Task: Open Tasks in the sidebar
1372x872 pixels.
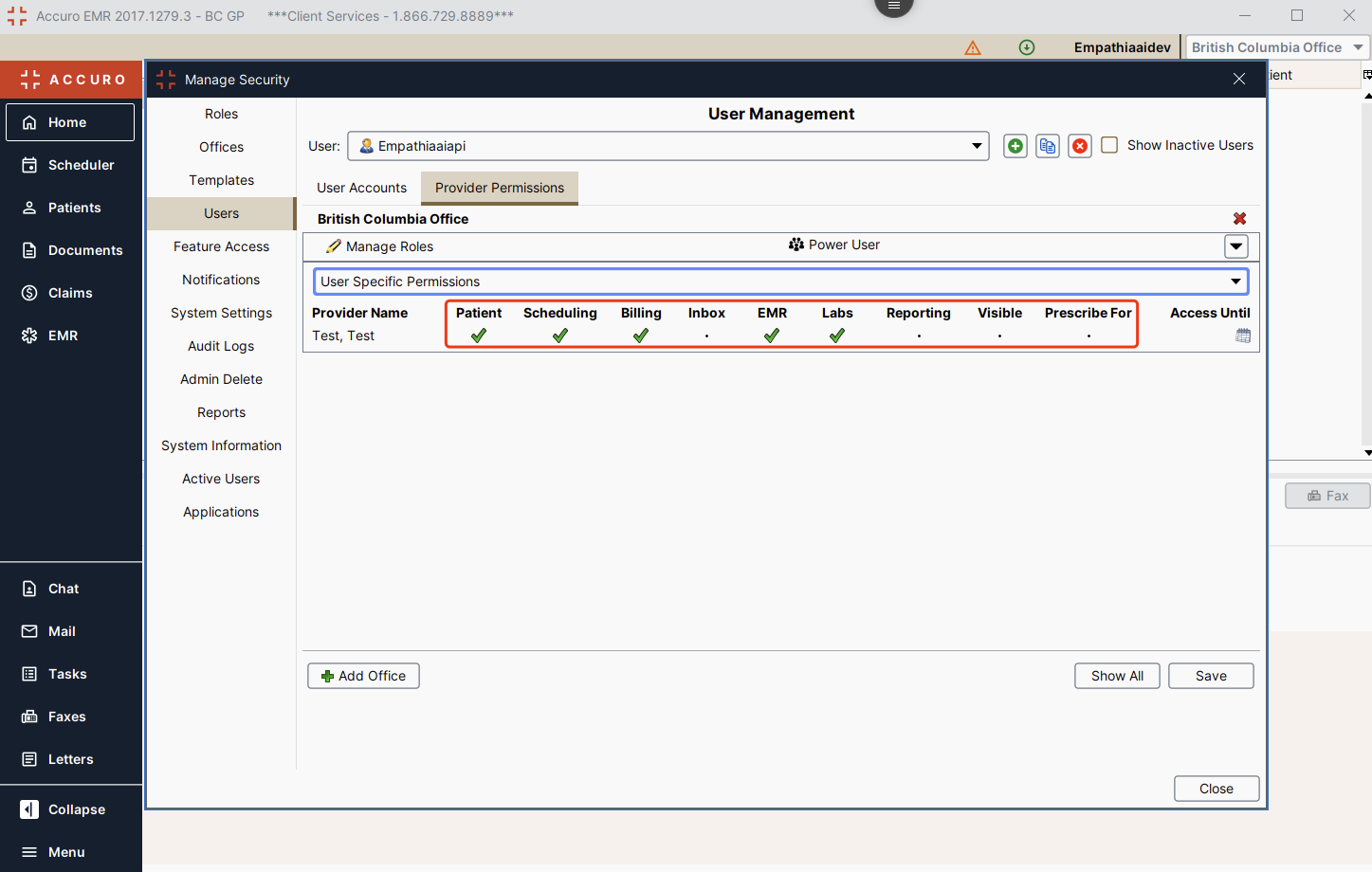Action: [70, 674]
